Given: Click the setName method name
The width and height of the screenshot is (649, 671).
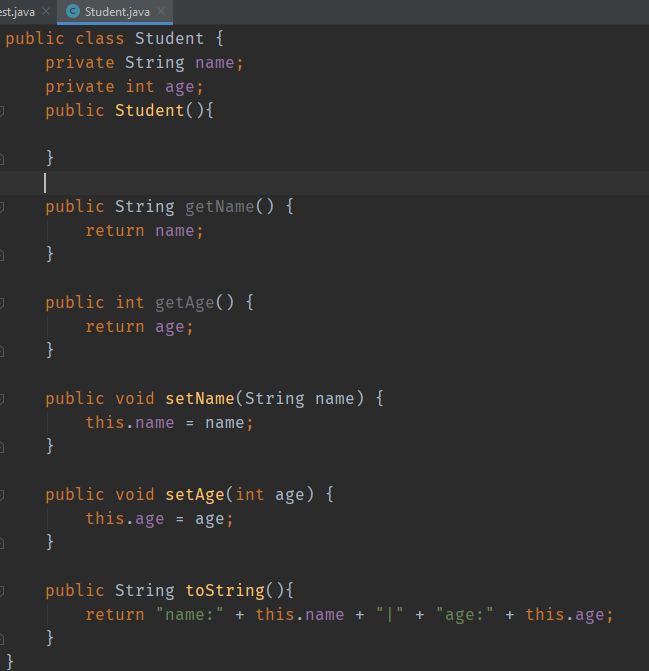Looking at the screenshot, I should (x=200, y=399).
